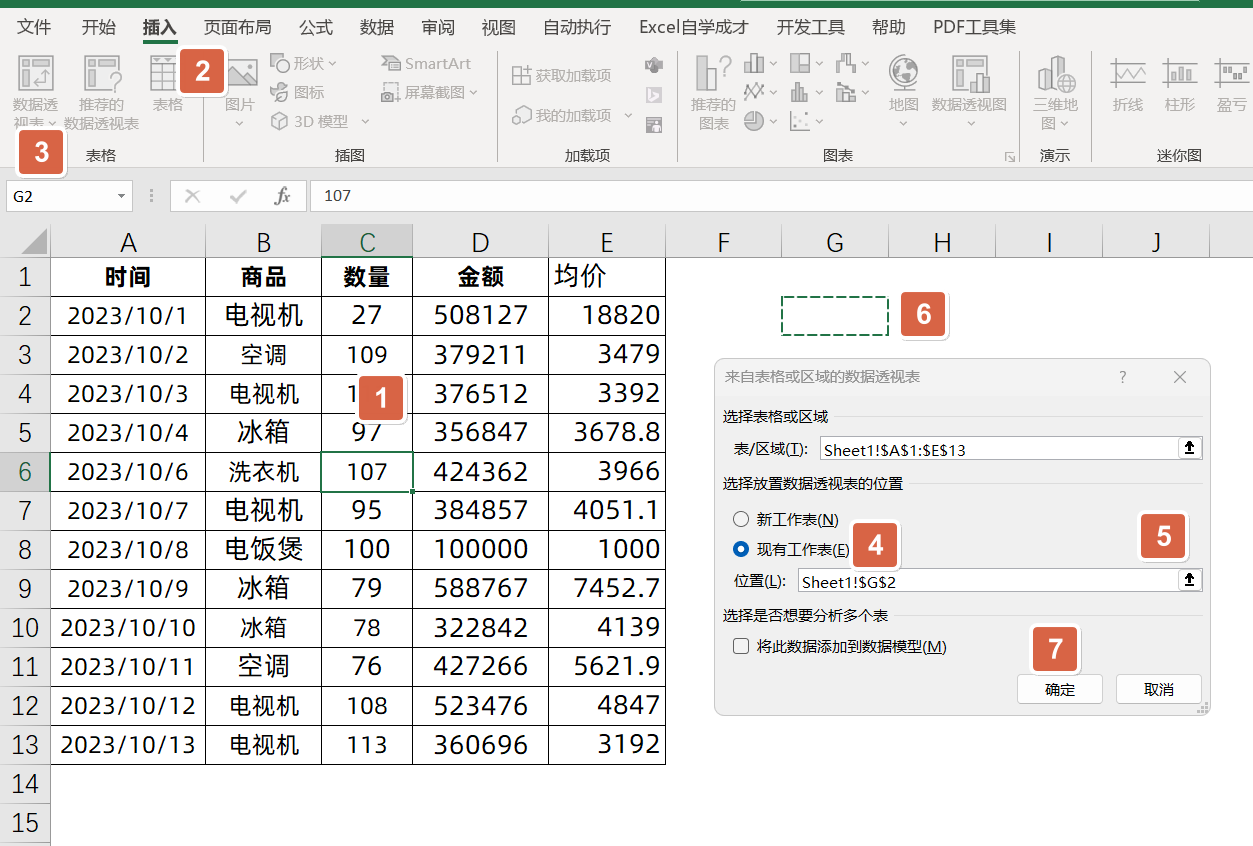This screenshot has height=846, width=1253.
Task: Click cell containing 电饭煲
Action: (264, 549)
